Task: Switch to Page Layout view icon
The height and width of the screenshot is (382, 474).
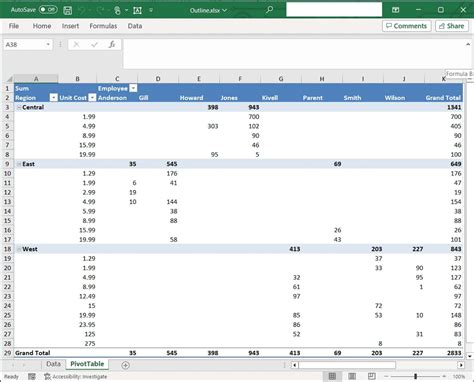Action: point(352,376)
